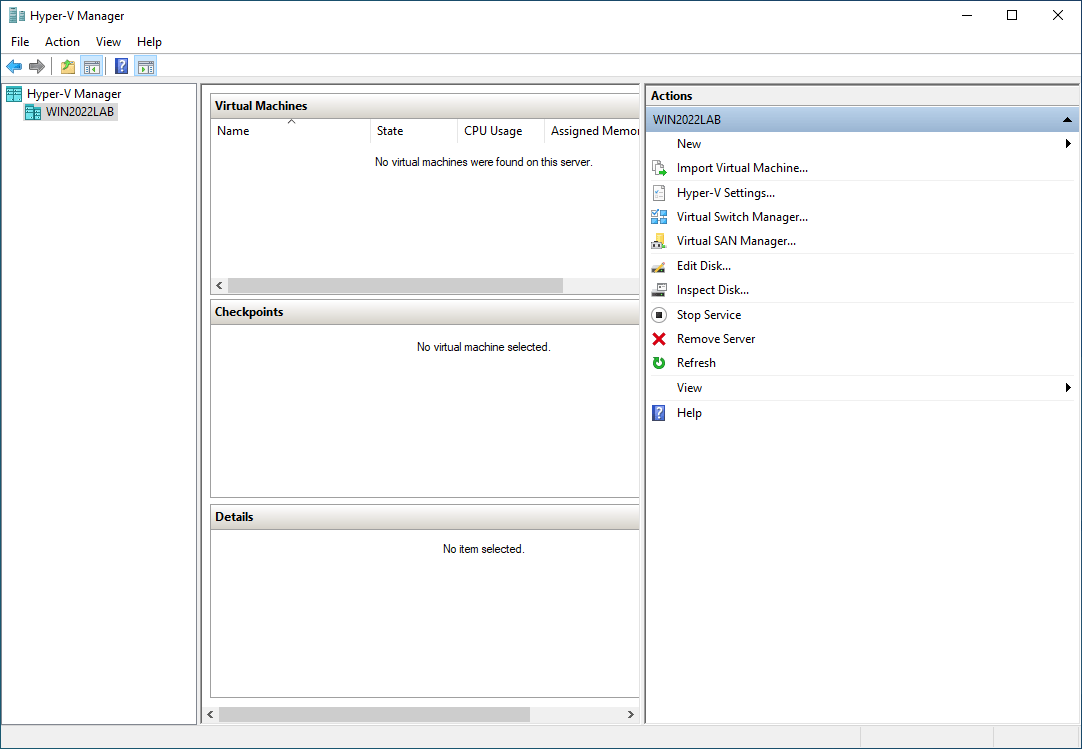Click the "No virtual machine selected." text
This screenshot has width=1082, height=749.
pyautogui.click(x=484, y=347)
